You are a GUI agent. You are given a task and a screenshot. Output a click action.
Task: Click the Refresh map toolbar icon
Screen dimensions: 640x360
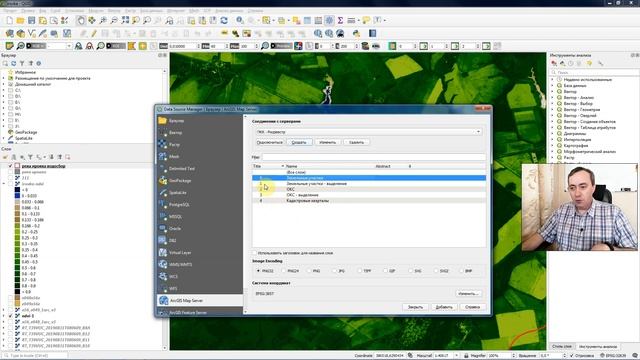click(x=224, y=20)
